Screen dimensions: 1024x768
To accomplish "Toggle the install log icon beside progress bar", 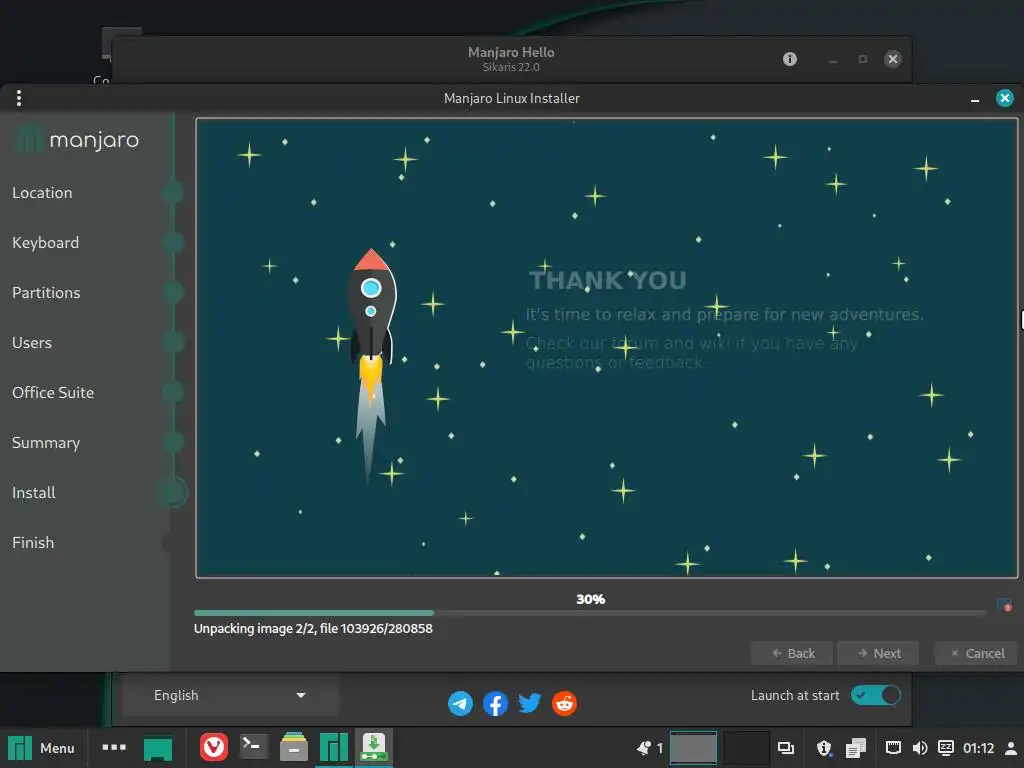I will pos(1004,605).
